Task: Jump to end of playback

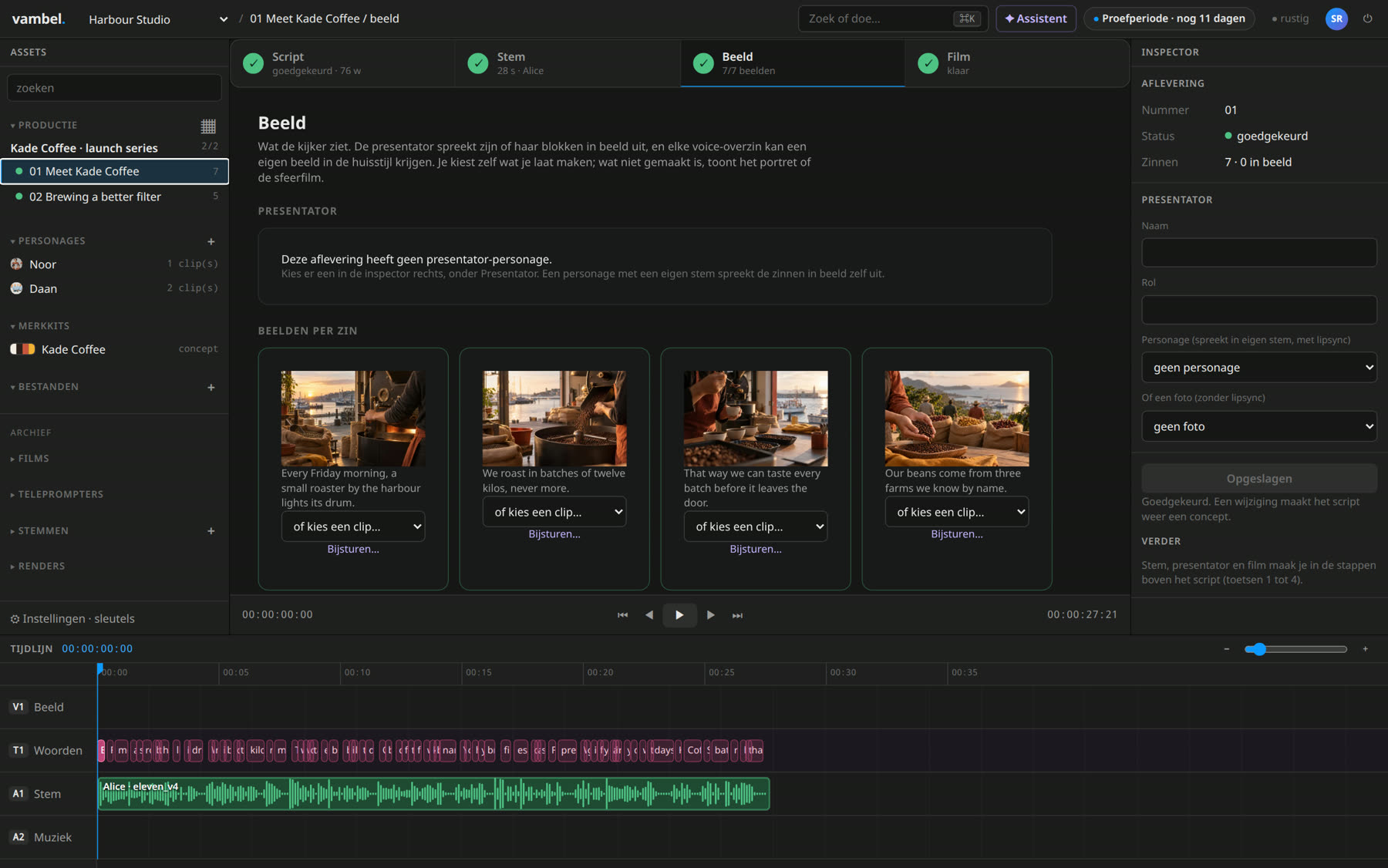Action: coord(737,615)
